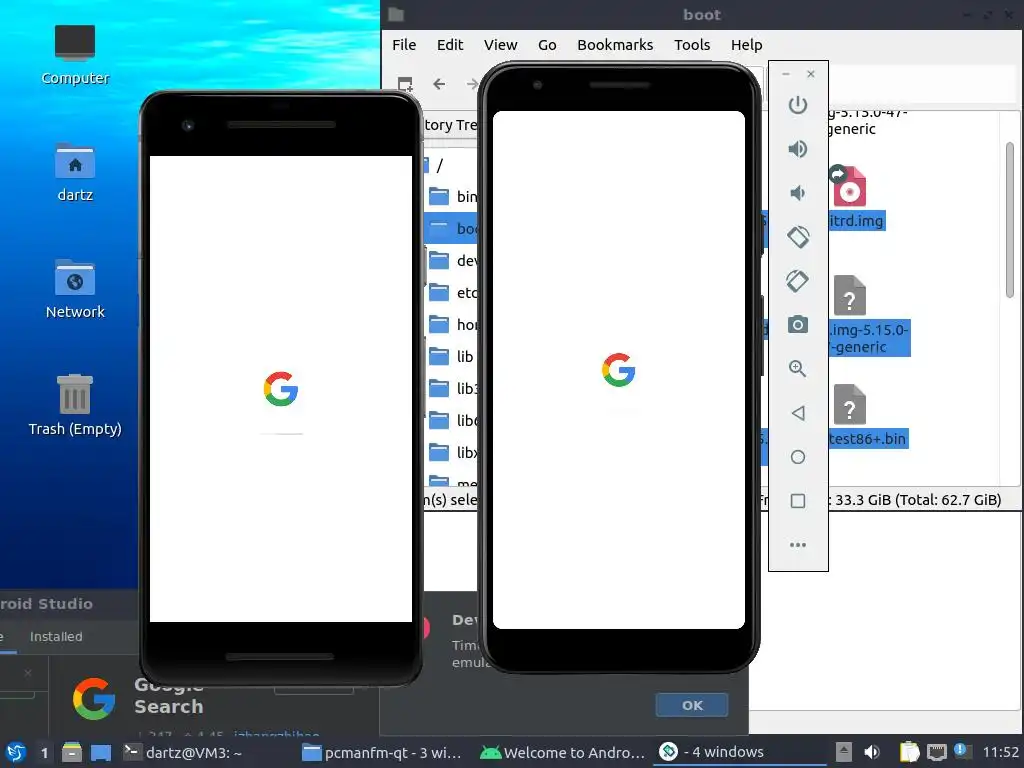Click the emulator power button icon
The height and width of the screenshot is (768, 1024).
point(797,105)
